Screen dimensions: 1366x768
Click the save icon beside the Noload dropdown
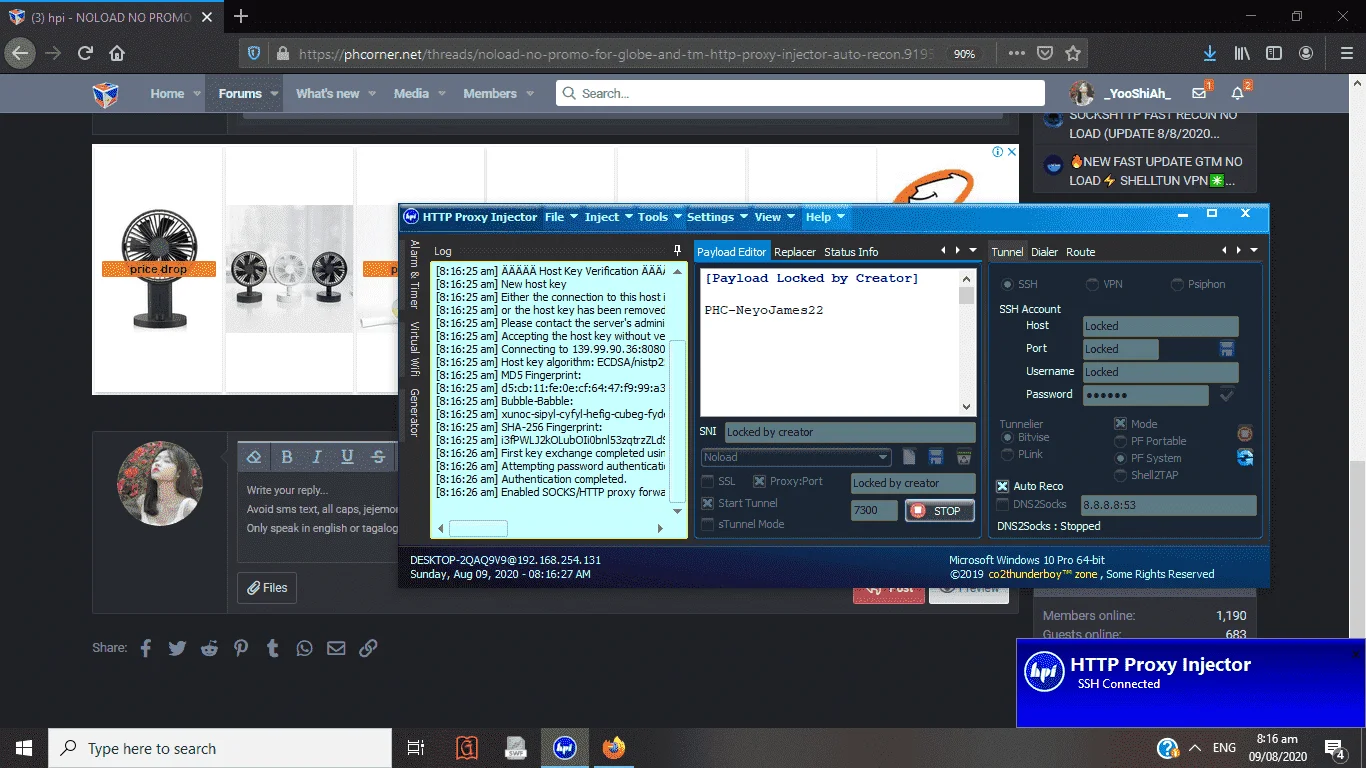937,457
